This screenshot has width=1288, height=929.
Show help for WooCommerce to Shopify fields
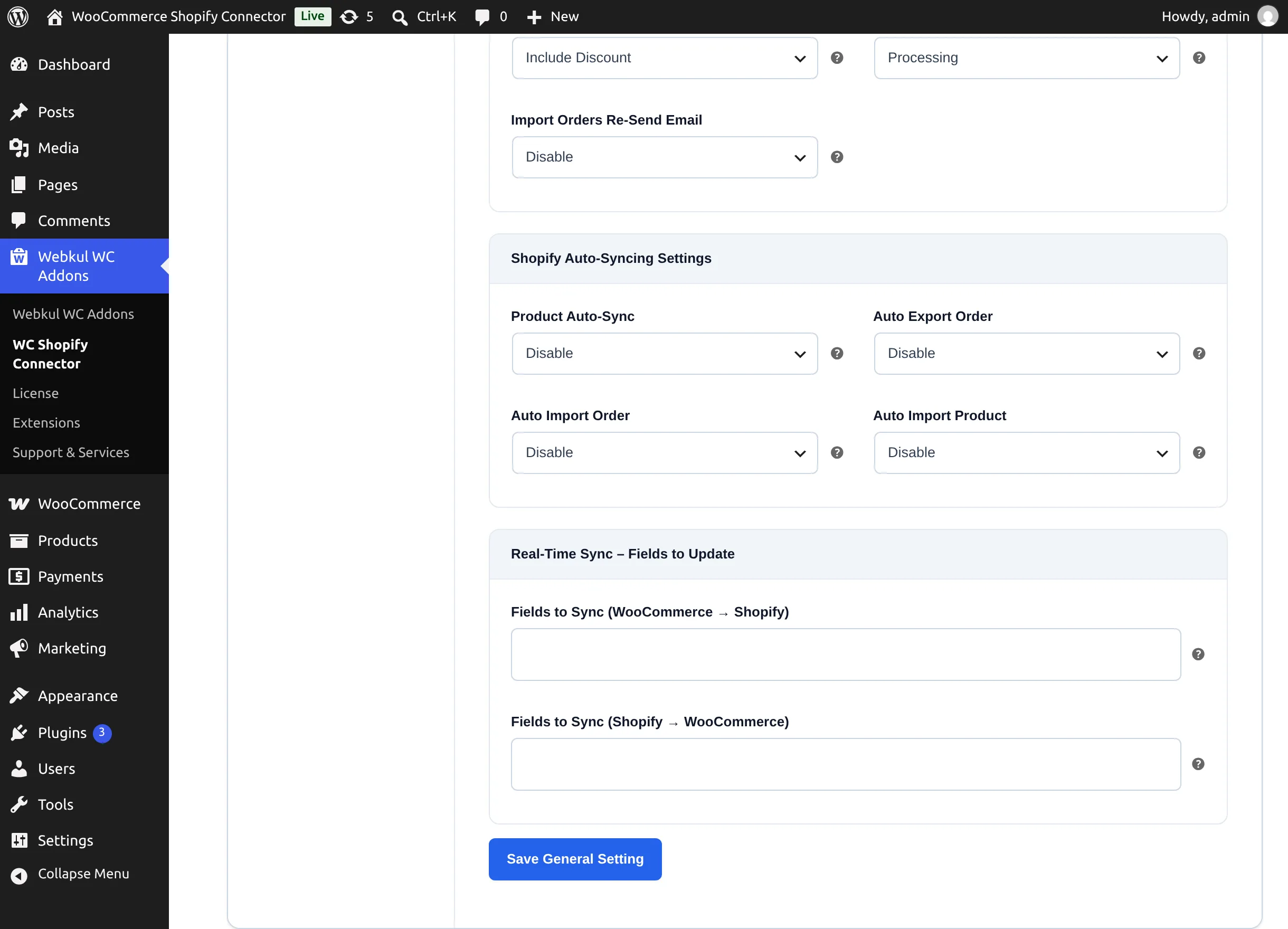click(x=1198, y=654)
